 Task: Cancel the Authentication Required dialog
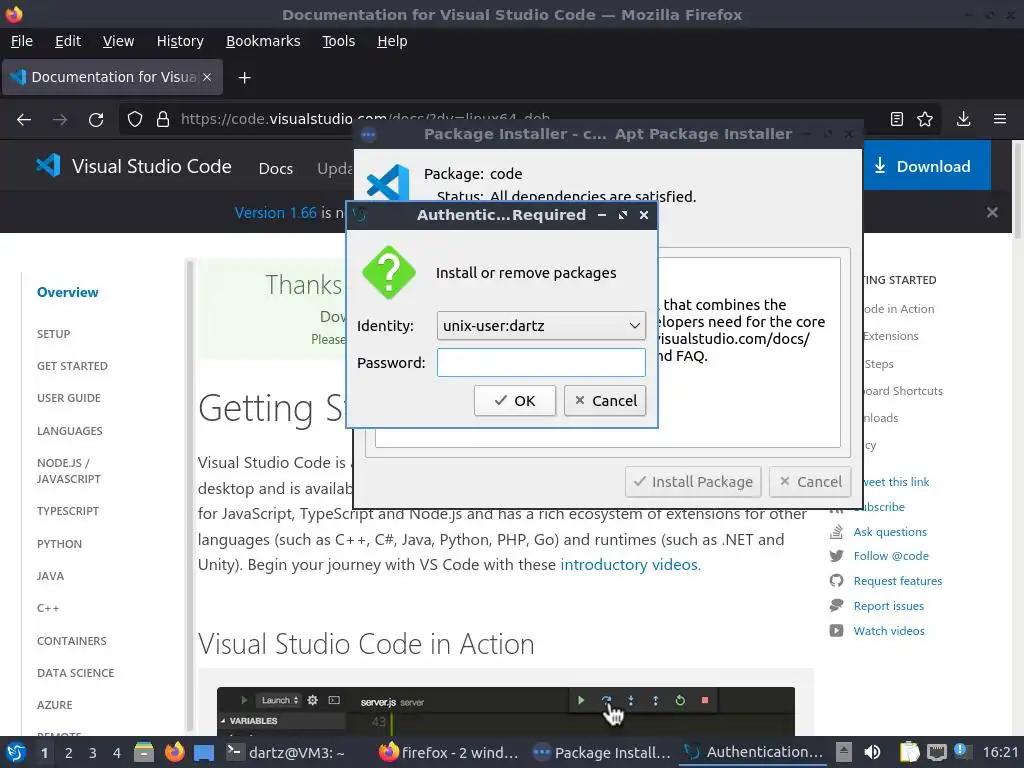click(x=605, y=400)
